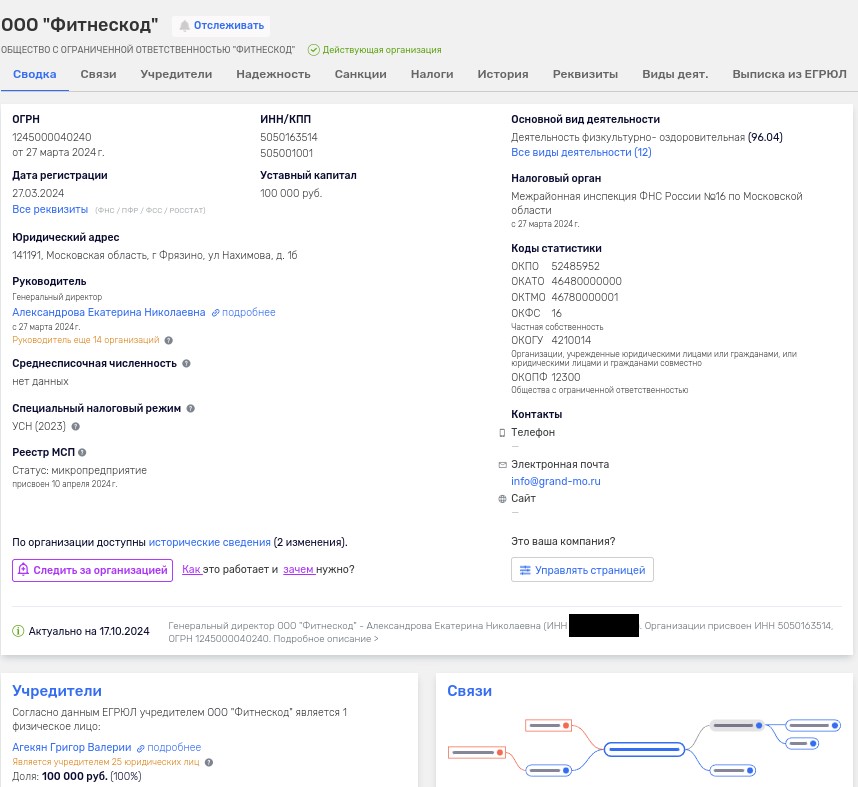Viewport: 858px width, 787px height.
Task: Click help icon beside Руководитель еще 14 организаций
Action: [x=169, y=340]
